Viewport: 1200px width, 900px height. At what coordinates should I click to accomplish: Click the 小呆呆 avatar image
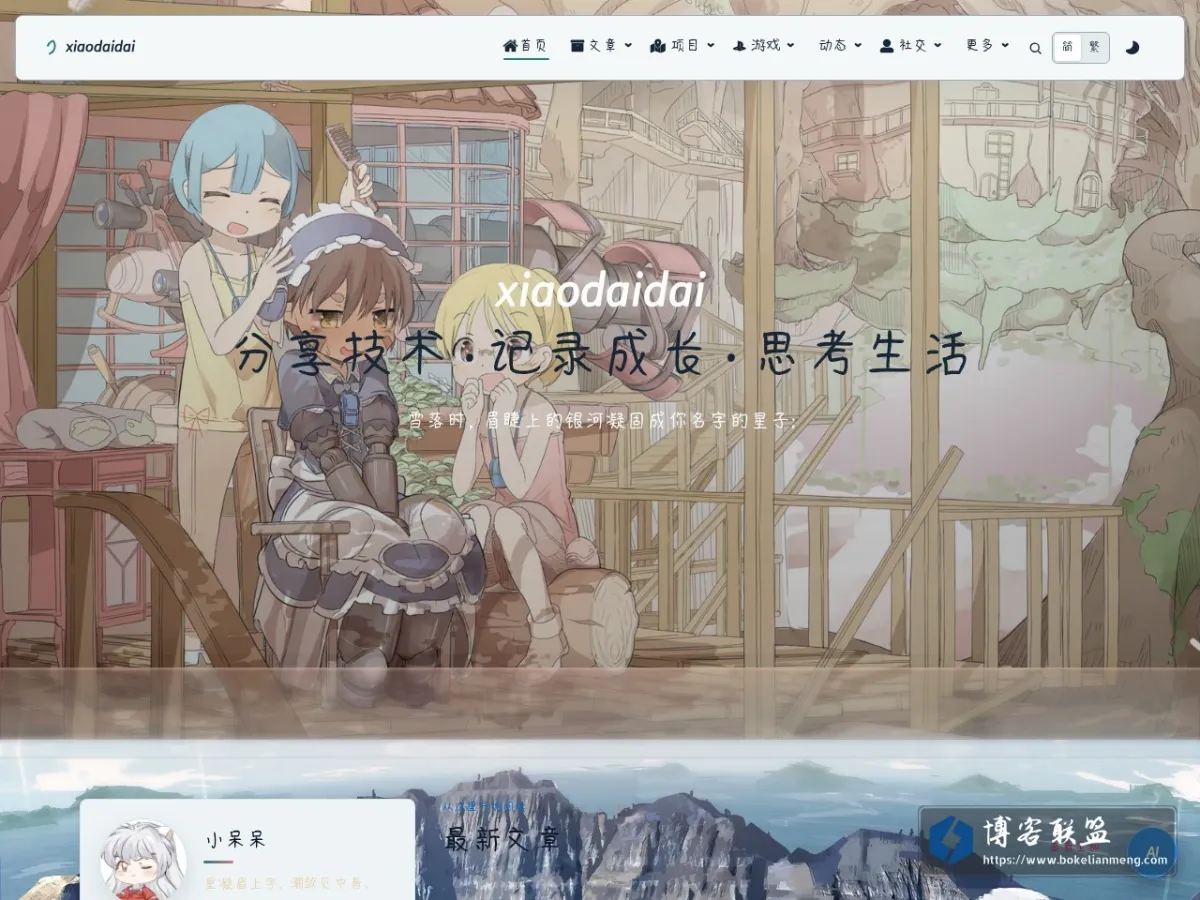pyautogui.click(x=143, y=860)
